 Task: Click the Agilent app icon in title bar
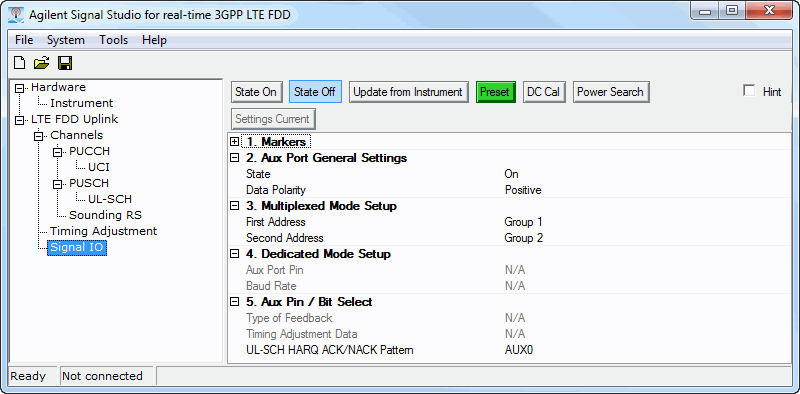pos(16,15)
